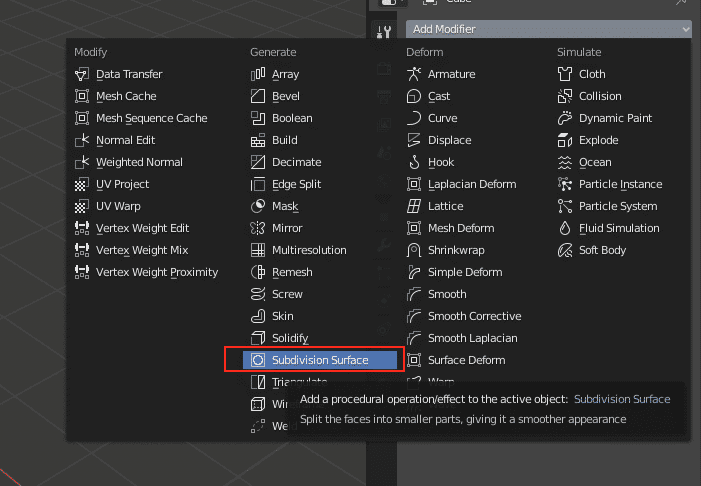Screen dimensions: 701x486
Task: Select the Remesh modifier entry
Action: point(282,272)
